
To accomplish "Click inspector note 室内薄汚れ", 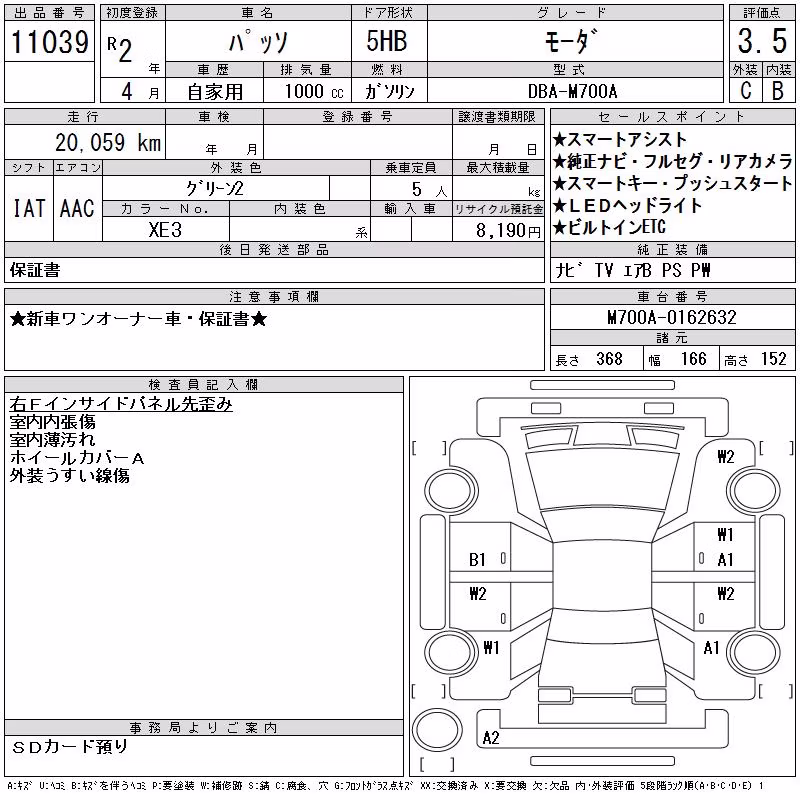I will [x=52, y=440].
